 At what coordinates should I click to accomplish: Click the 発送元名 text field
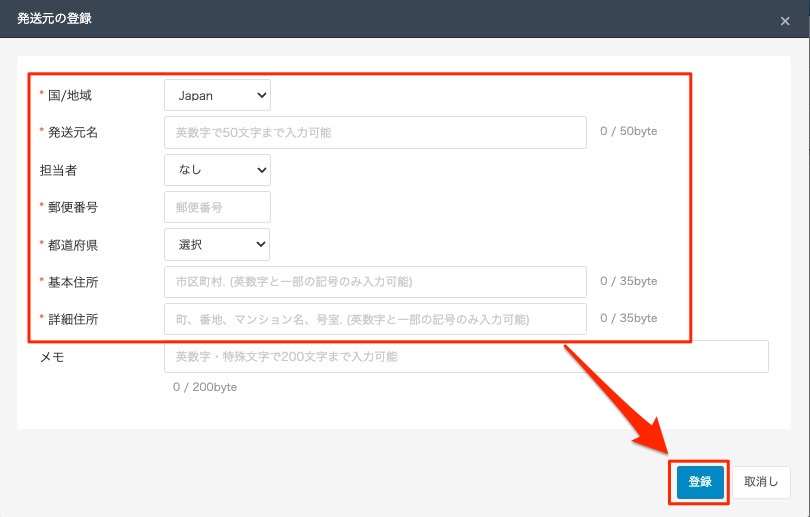375,132
